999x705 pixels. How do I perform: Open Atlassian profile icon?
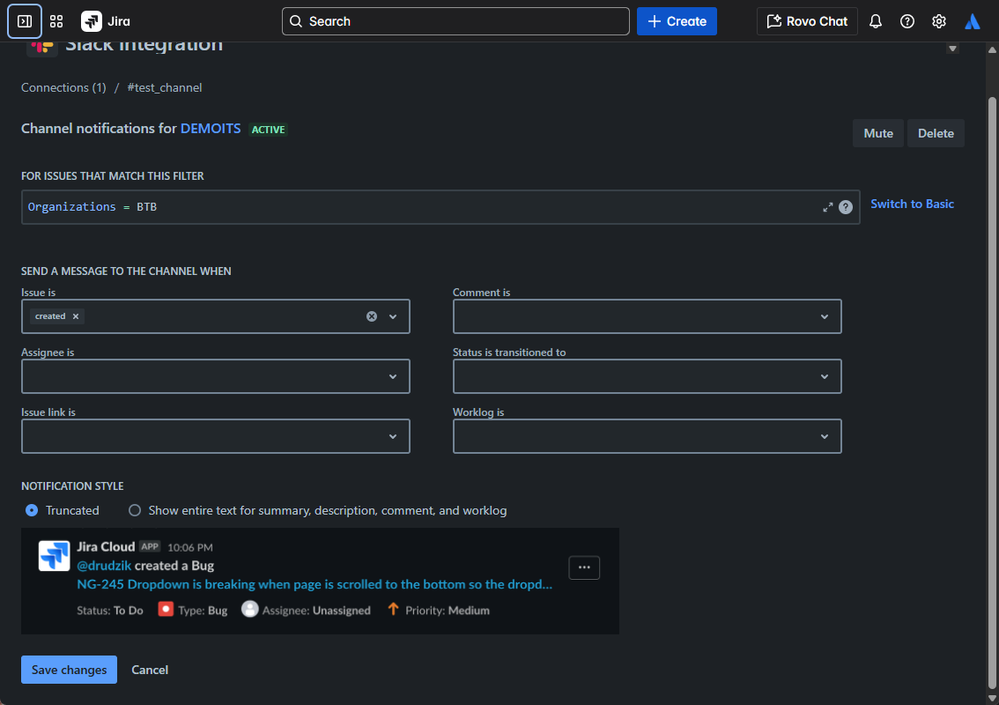(x=972, y=21)
